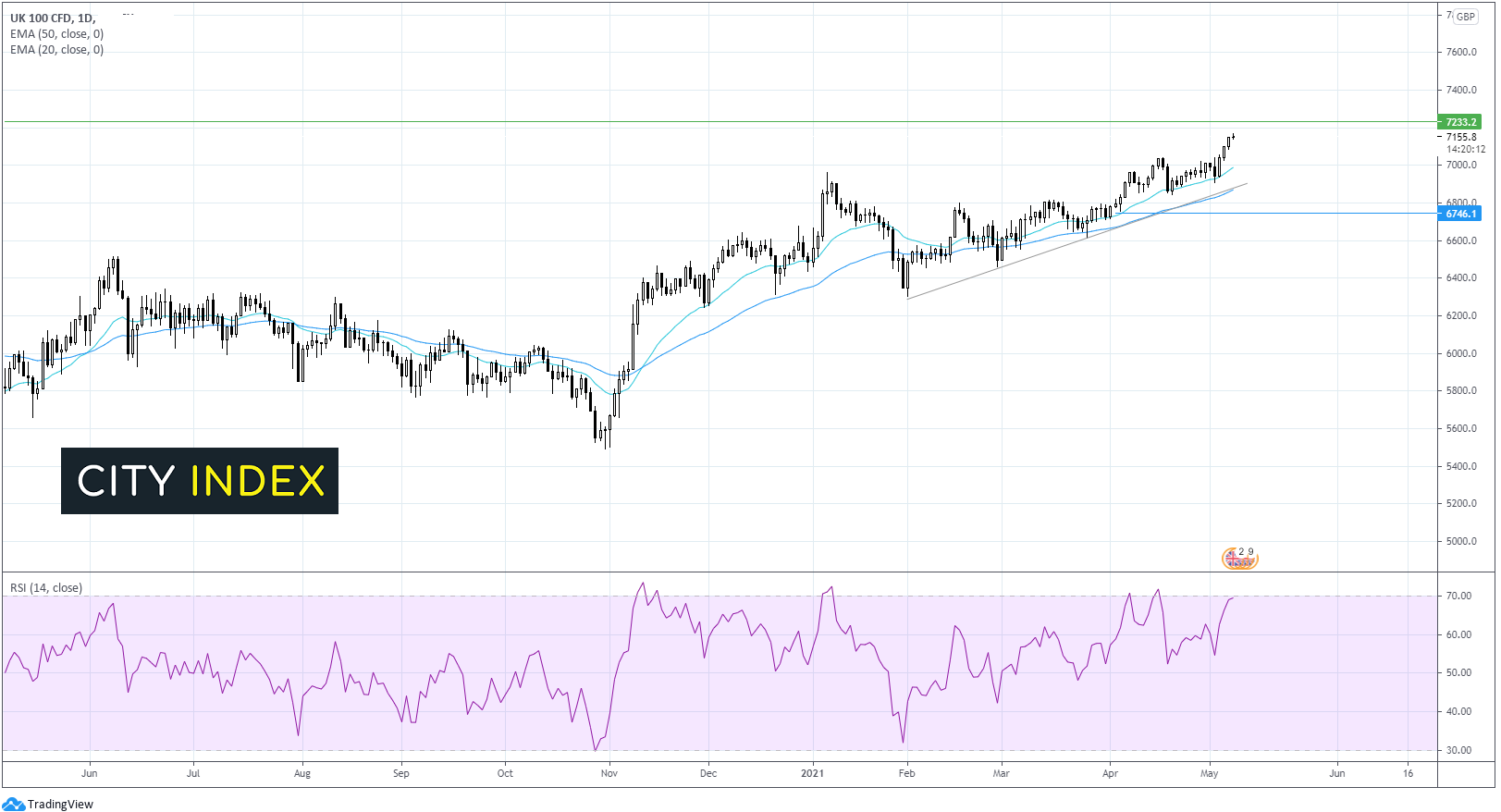Click the blue 6746.1 price level label
Viewport: 1501px width, 812px height.
point(1460,214)
